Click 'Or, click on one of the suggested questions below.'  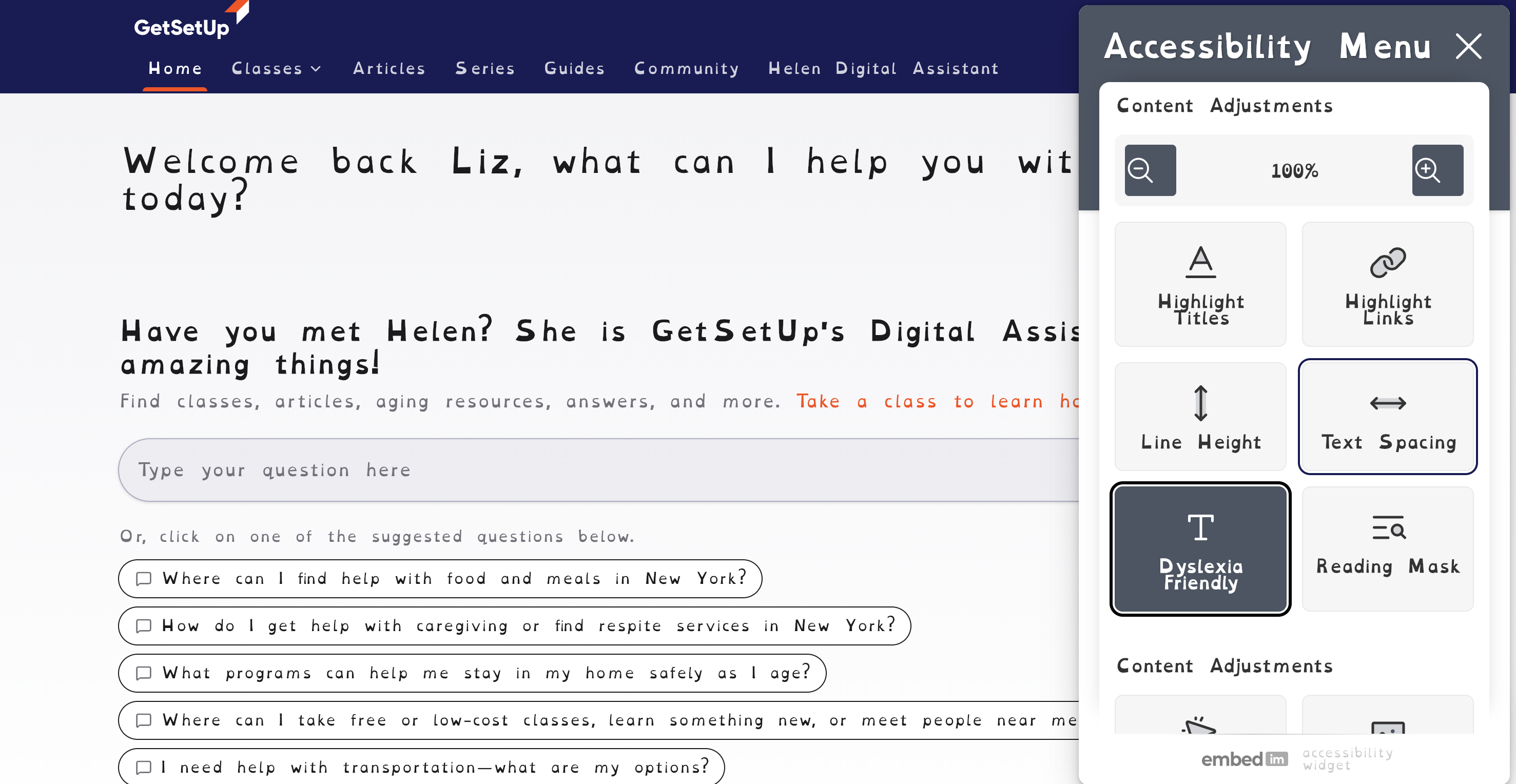point(377,536)
